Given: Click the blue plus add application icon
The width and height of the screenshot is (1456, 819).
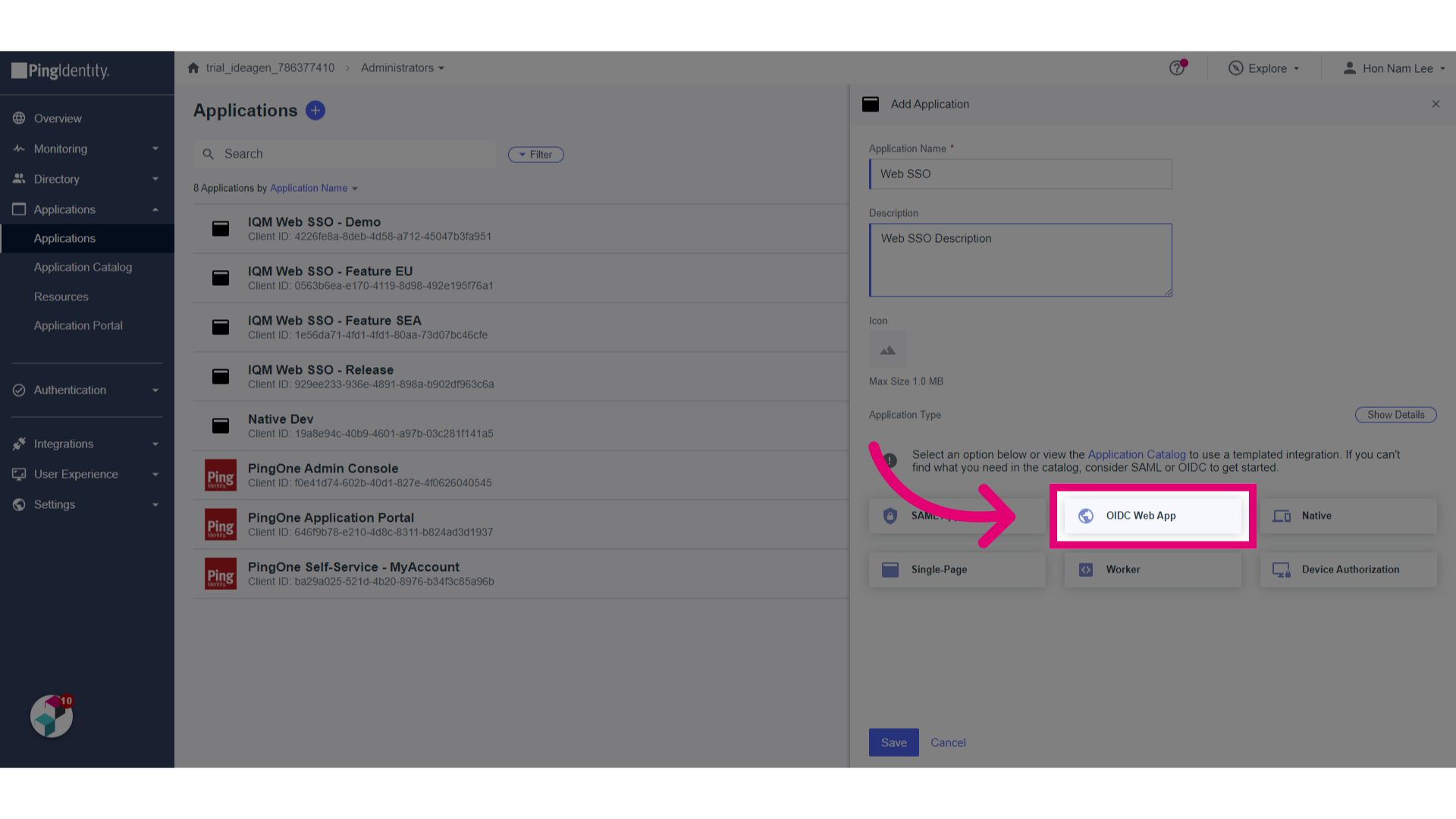Looking at the screenshot, I should (315, 111).
